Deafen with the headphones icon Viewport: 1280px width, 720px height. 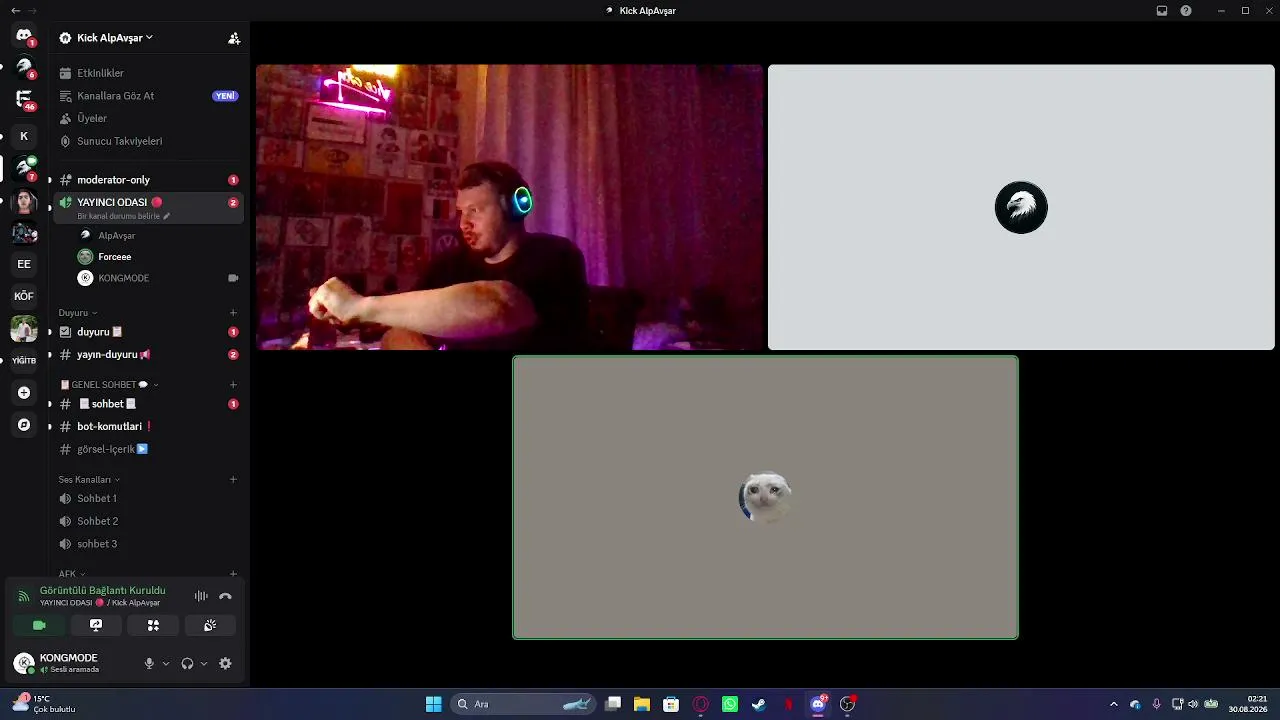pyautogui.click(x=187, y=664)
